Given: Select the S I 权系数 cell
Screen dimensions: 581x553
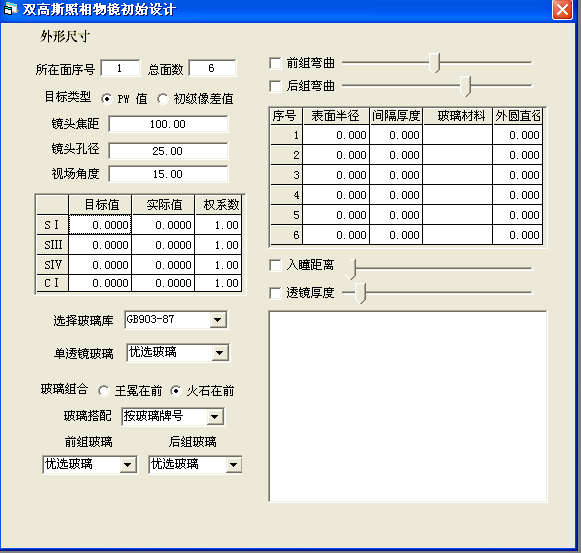Looking at the screenshot, I should point(218,225).
